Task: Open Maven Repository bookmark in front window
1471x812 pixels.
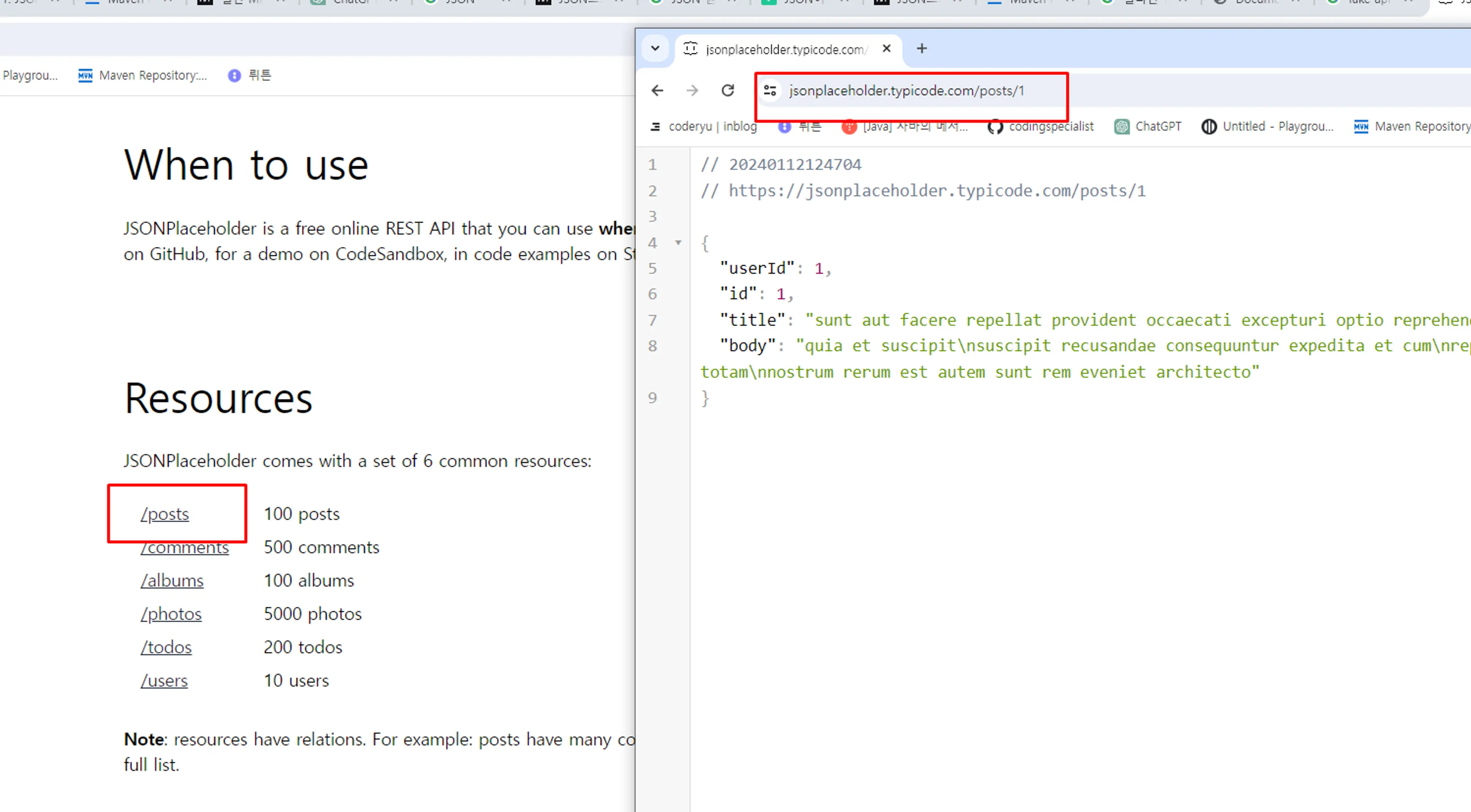Action: coord(1412,126)
